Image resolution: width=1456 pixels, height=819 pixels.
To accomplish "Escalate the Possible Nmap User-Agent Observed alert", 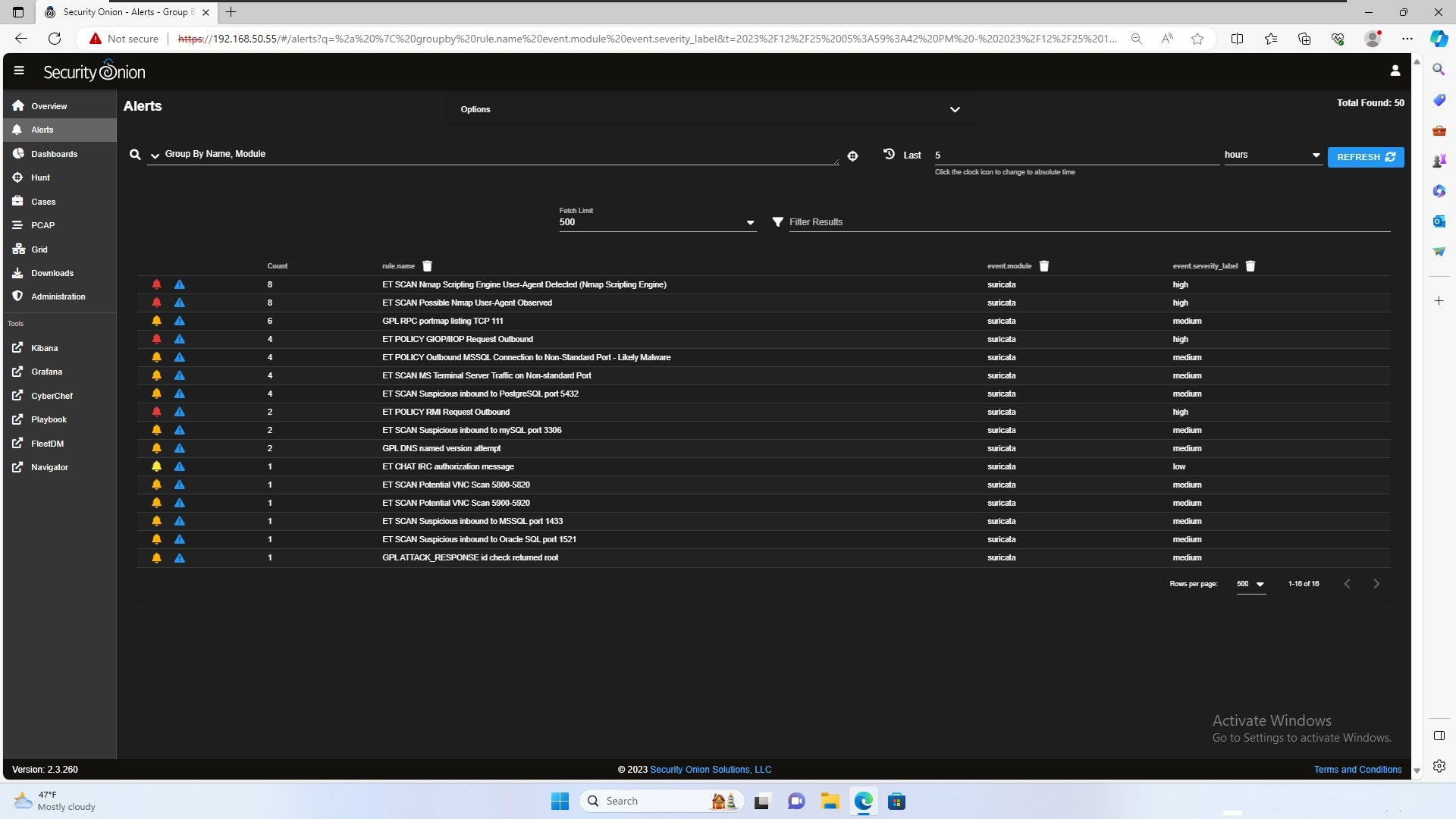I will tap(180, 303).
